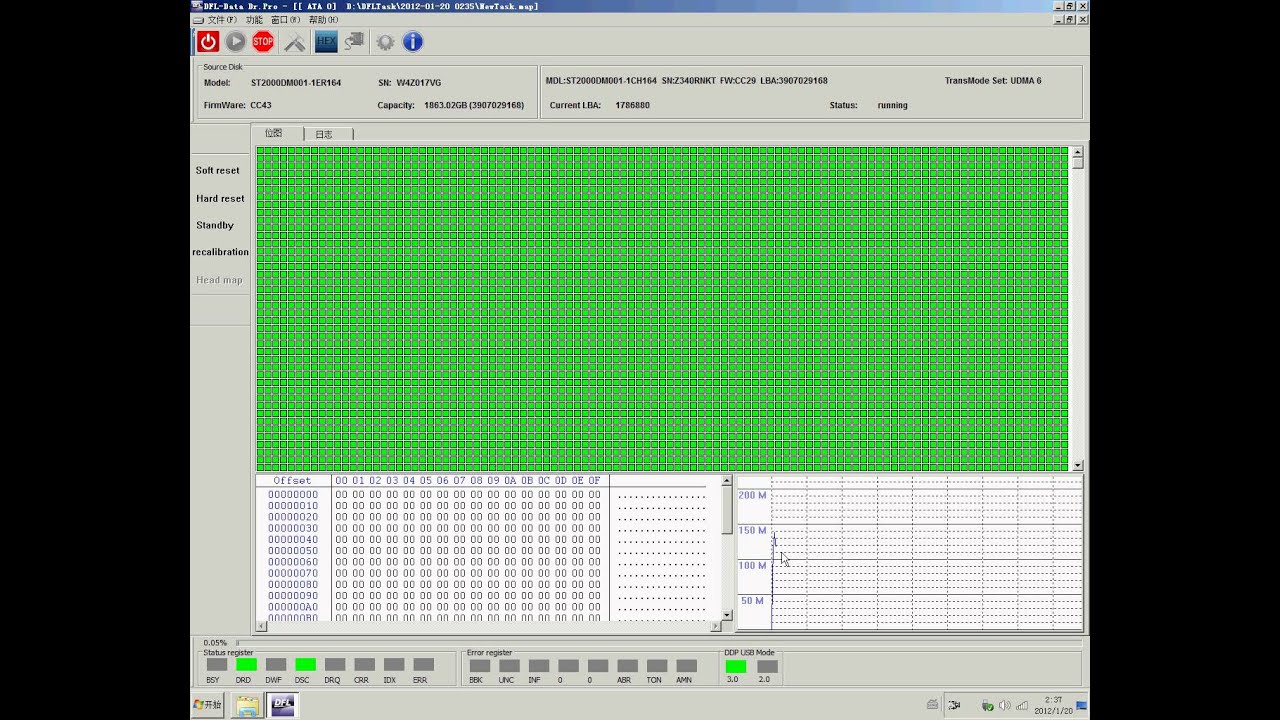This screenshot has width=1280, height=720.
Task: Click the green DRD status register lamp
Action: (x=246, y=664)
